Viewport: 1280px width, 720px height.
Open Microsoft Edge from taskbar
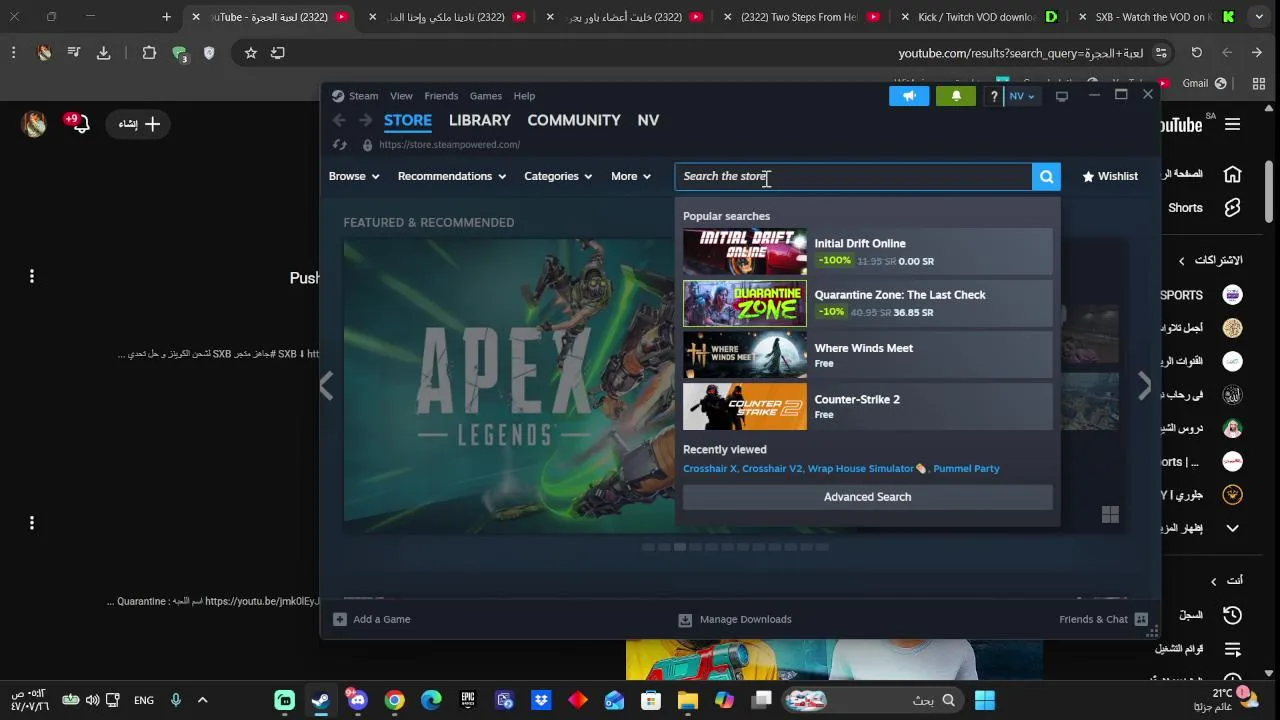pos(431,700)
